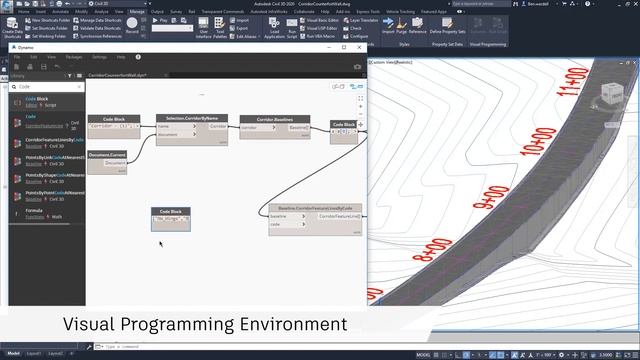Click Selection.CorridorByName node header
This screenshot has width=640, height=360.
192,118
